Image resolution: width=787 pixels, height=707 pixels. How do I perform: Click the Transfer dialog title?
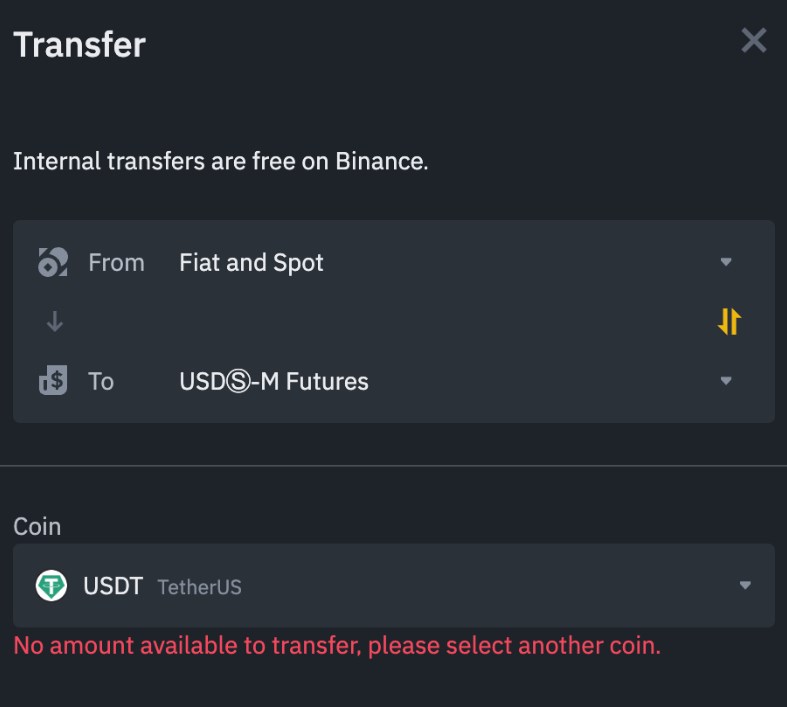79,45
